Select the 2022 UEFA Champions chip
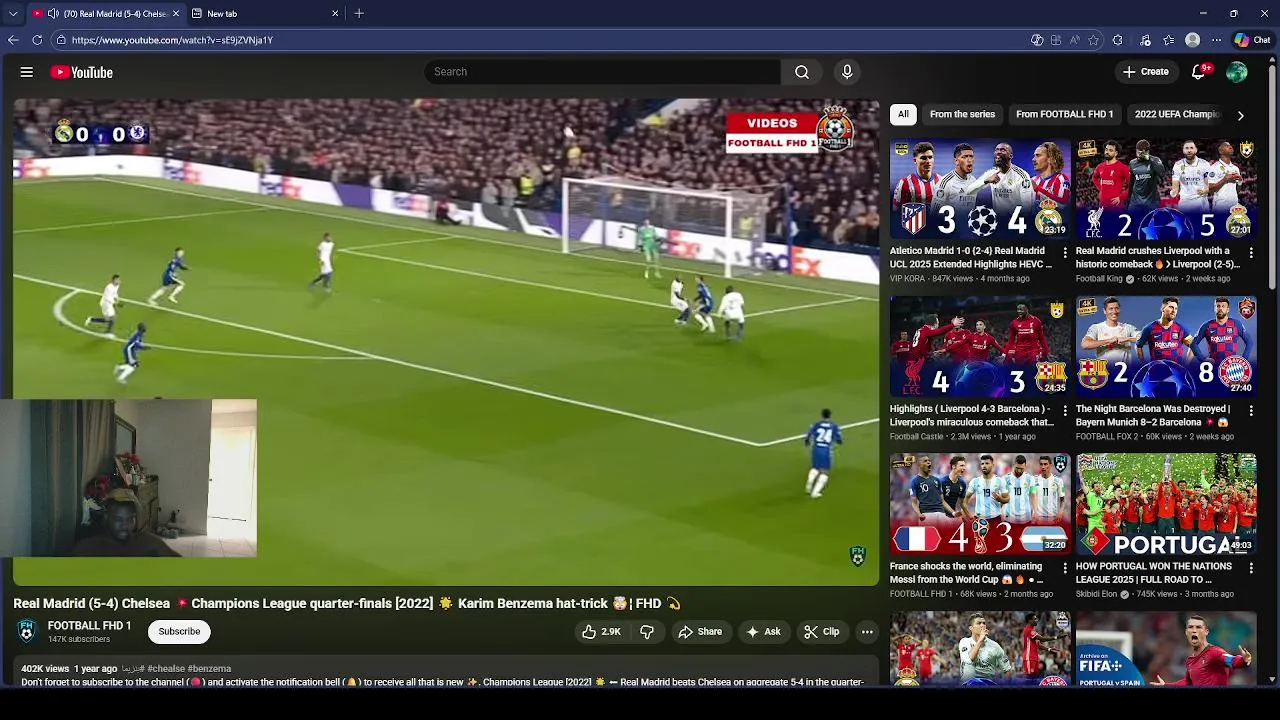1280x720 pixels. point(1176,114)
